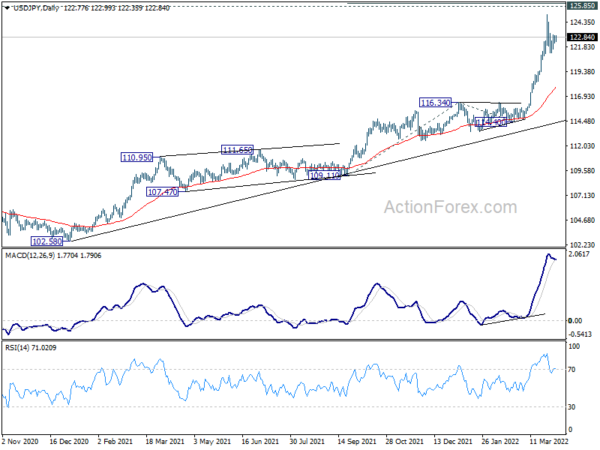Click the 119.380 price axis value
Image resolution: width=600 pixels, height=450 pixels.
click(x=582, y=72)
